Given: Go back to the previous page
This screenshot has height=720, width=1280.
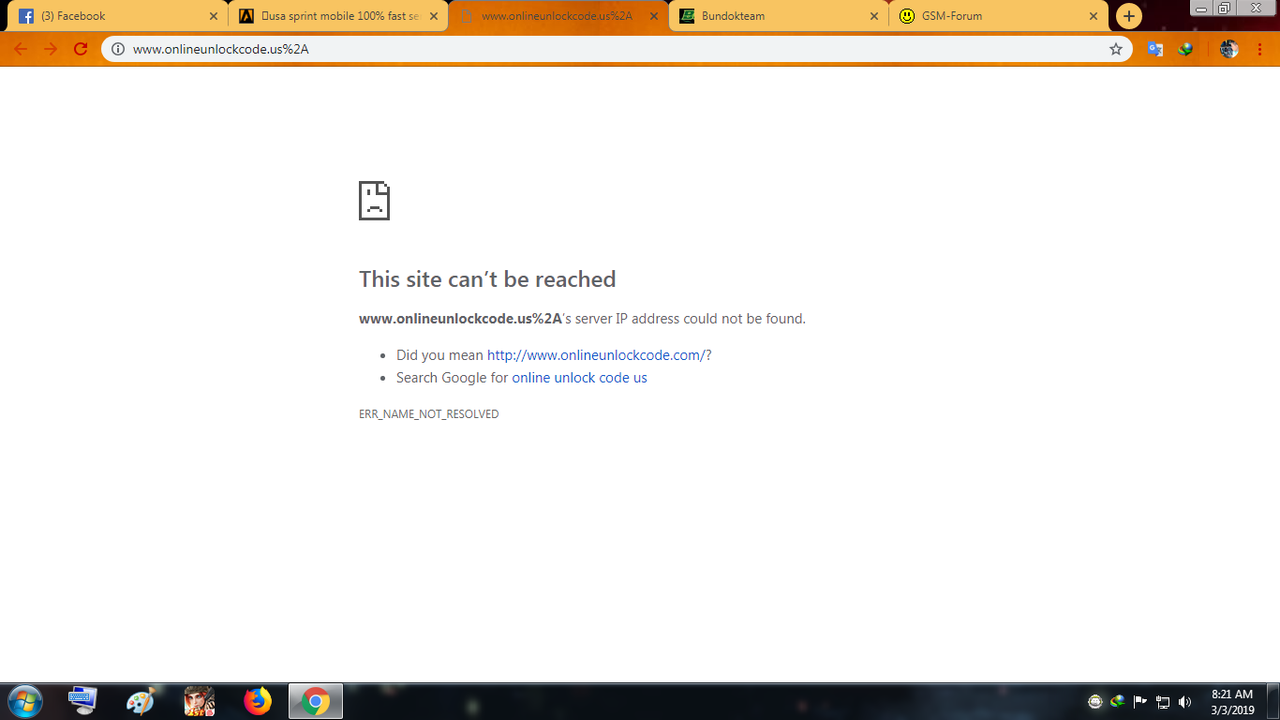Looking at the screenshot, I should coord(20,49).
